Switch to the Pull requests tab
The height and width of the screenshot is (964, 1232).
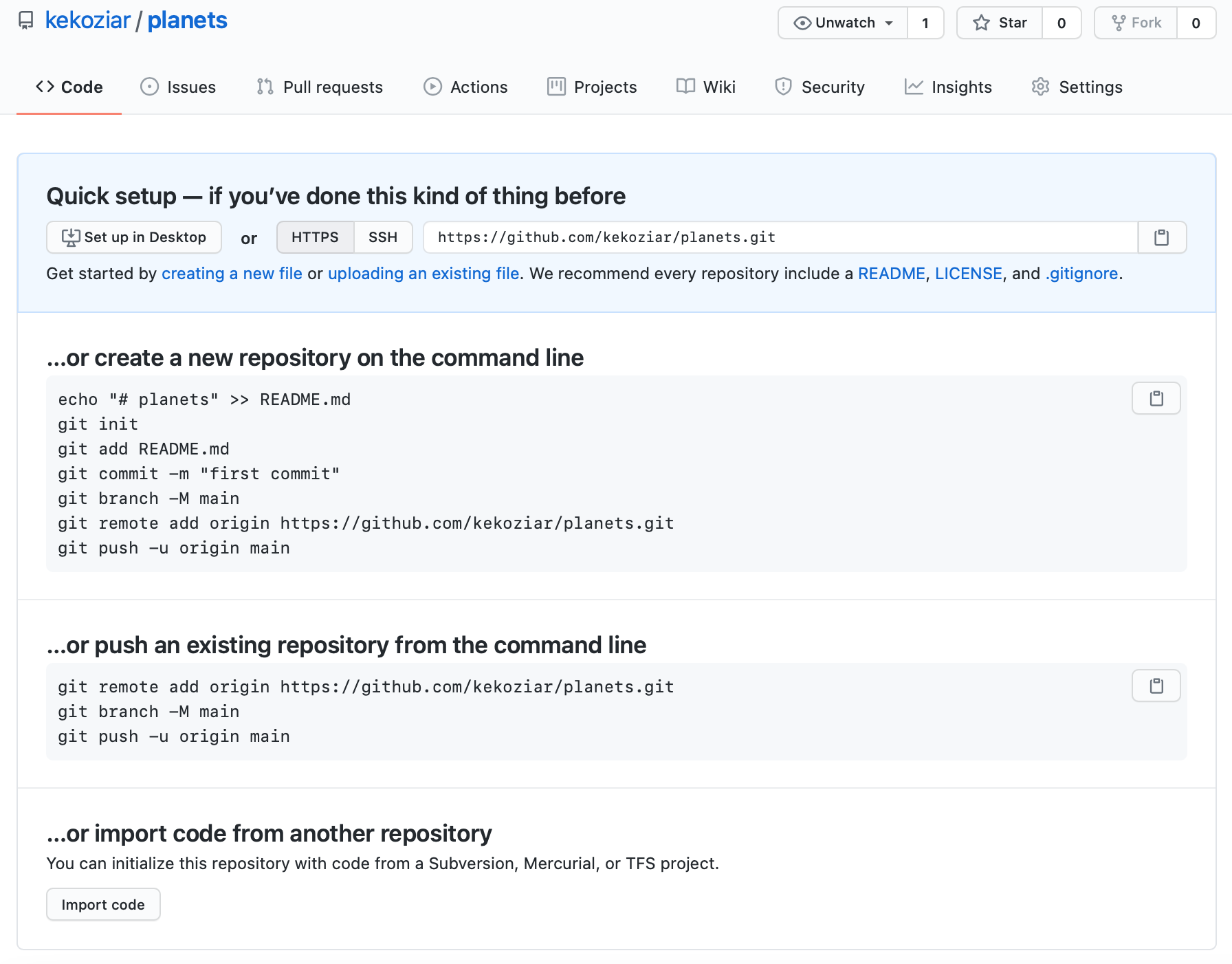[x=333, y=87]
